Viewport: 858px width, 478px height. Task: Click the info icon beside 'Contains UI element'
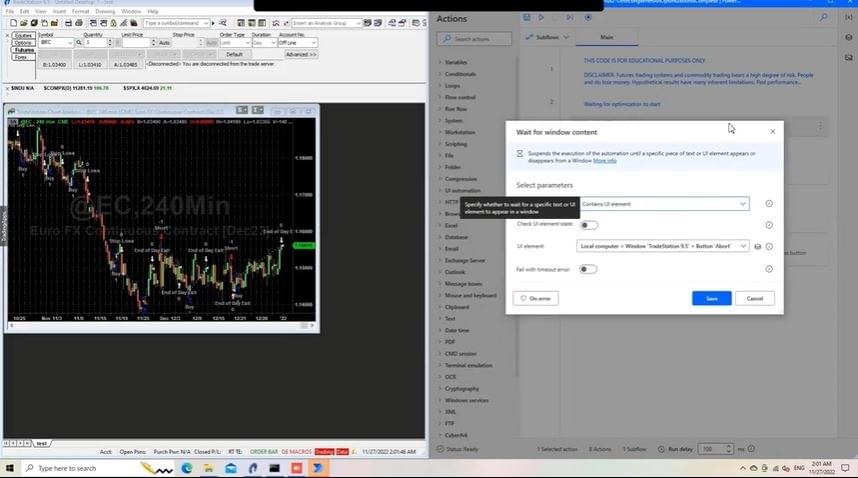click(769, 204)
